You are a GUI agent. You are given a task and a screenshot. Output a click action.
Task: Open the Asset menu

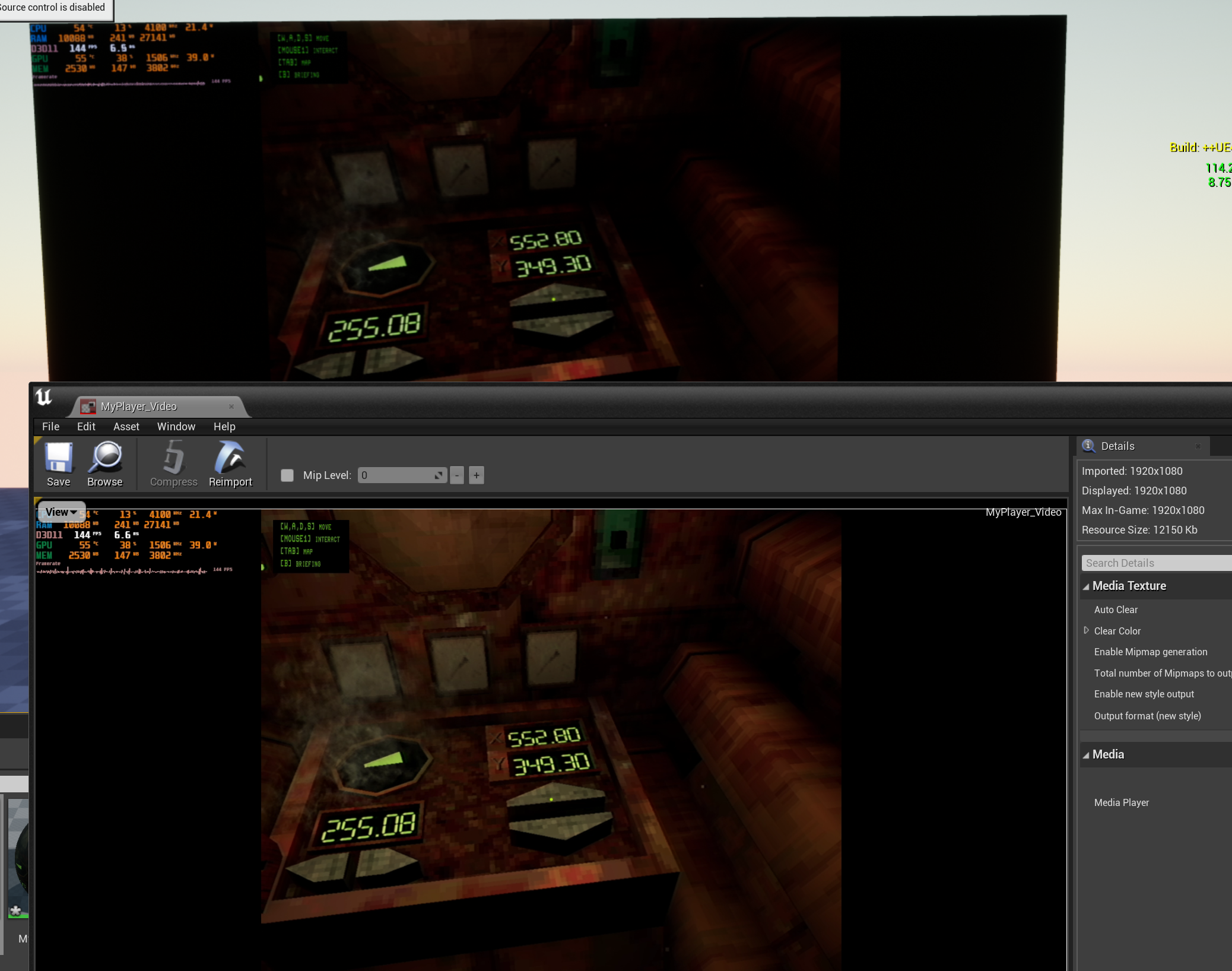(x=126, y=426)
